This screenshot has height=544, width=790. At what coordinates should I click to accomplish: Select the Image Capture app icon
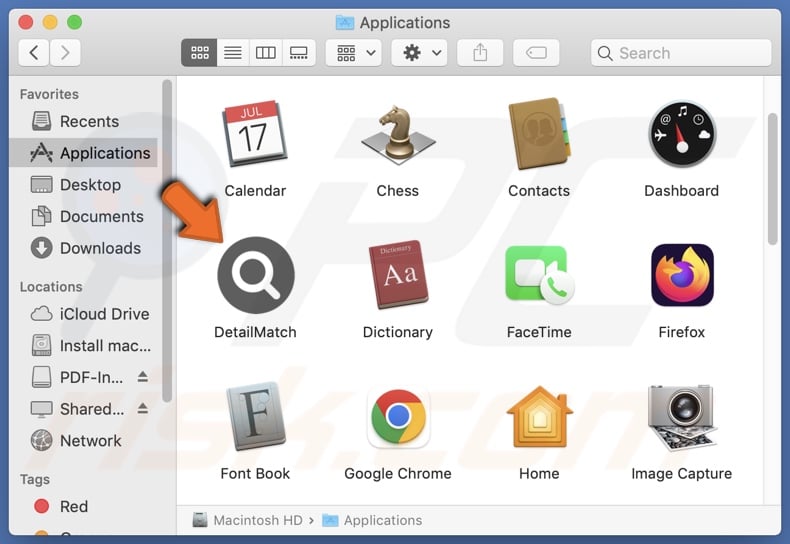point(682,417)
